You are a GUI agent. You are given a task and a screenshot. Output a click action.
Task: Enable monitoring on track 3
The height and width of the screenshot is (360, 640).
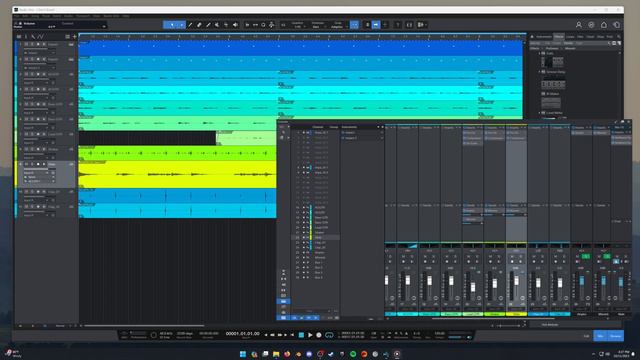(44, 74)
